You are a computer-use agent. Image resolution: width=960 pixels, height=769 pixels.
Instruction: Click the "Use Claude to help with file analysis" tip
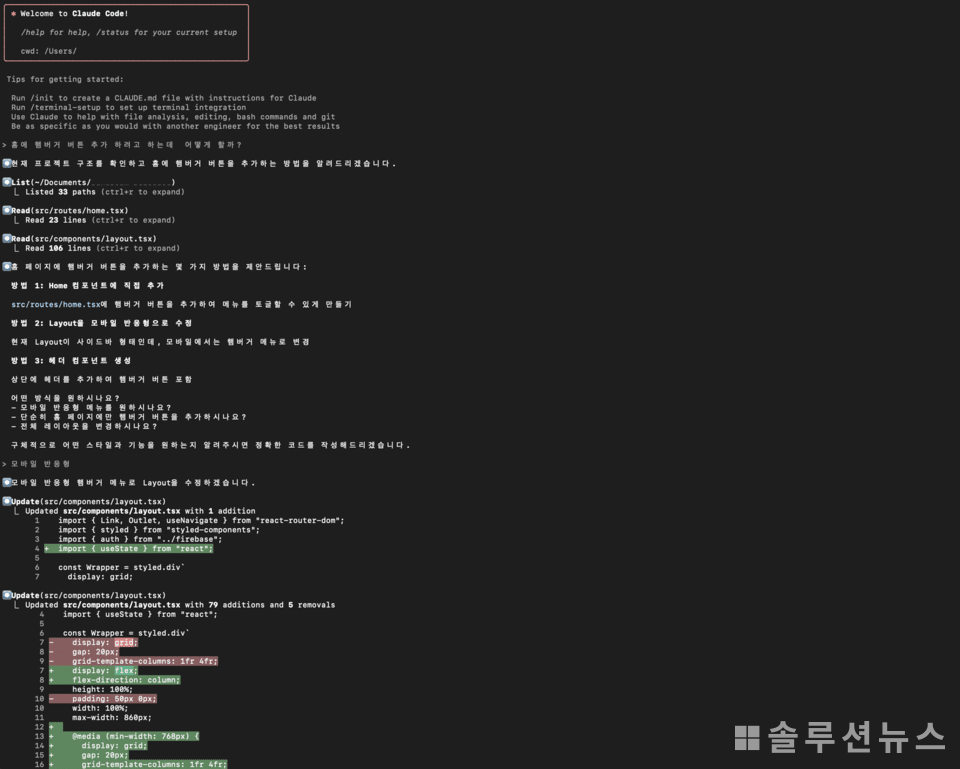coord(173,117)
